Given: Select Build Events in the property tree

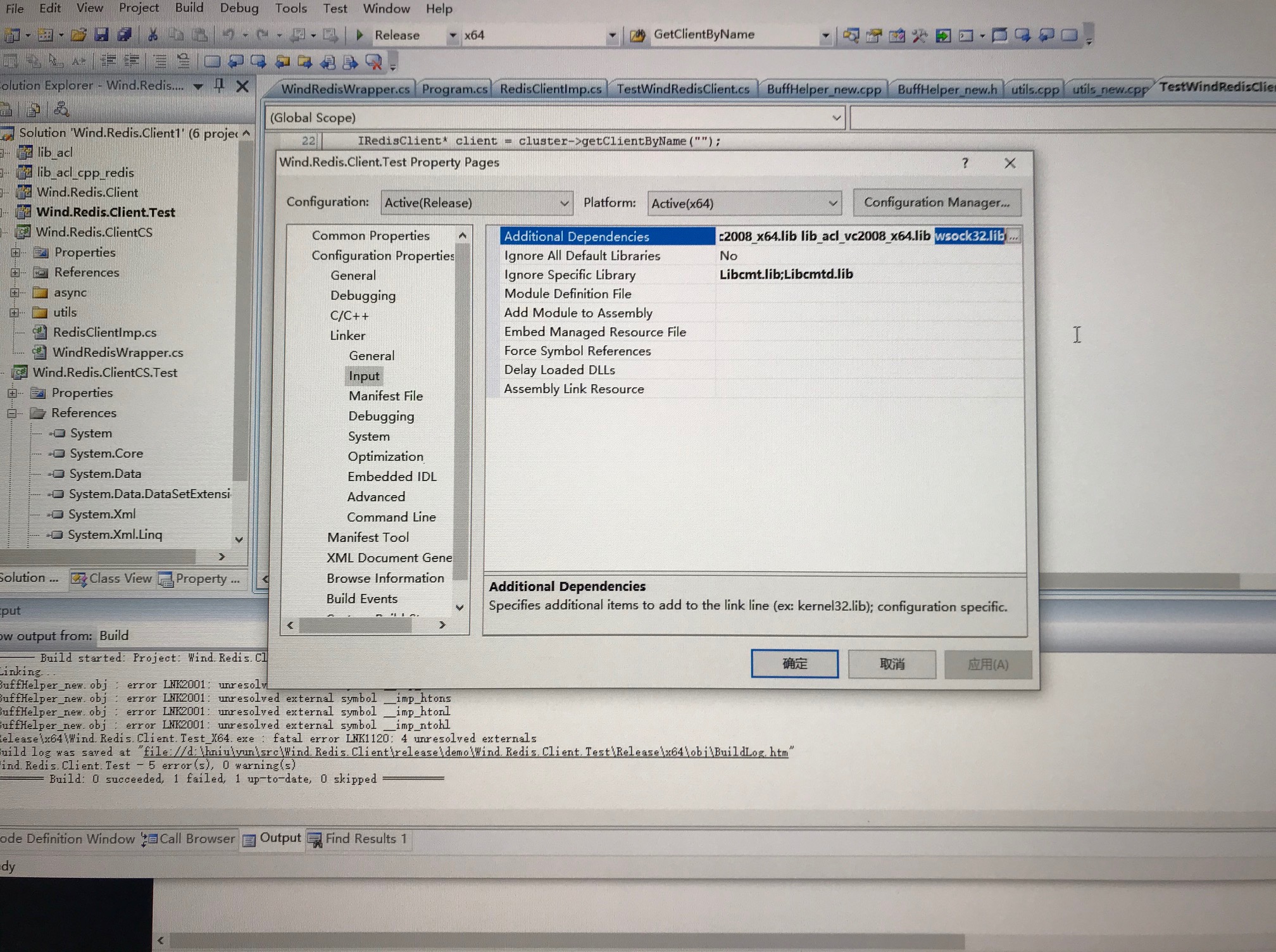Looking at the screenshot, I should [362, 599].
